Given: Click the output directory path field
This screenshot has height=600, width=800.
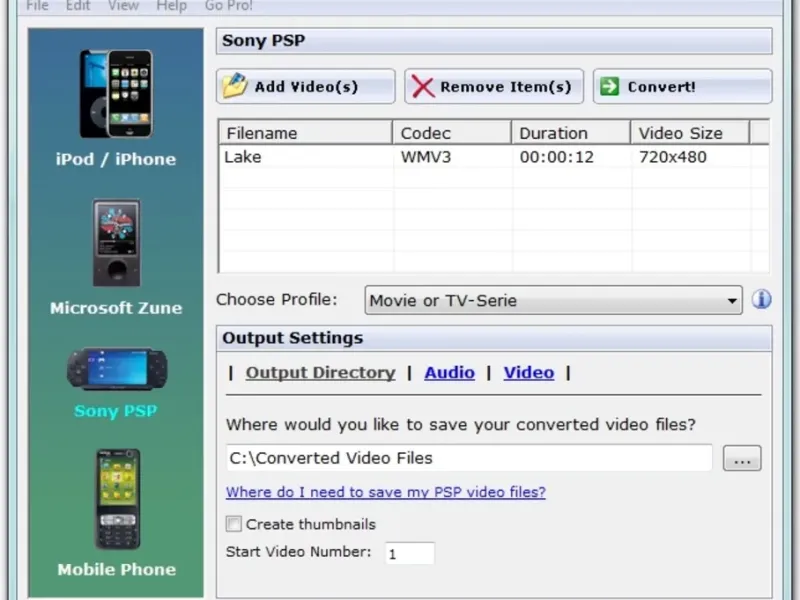Looking at the screenshot, I should [x=469, y=458].
